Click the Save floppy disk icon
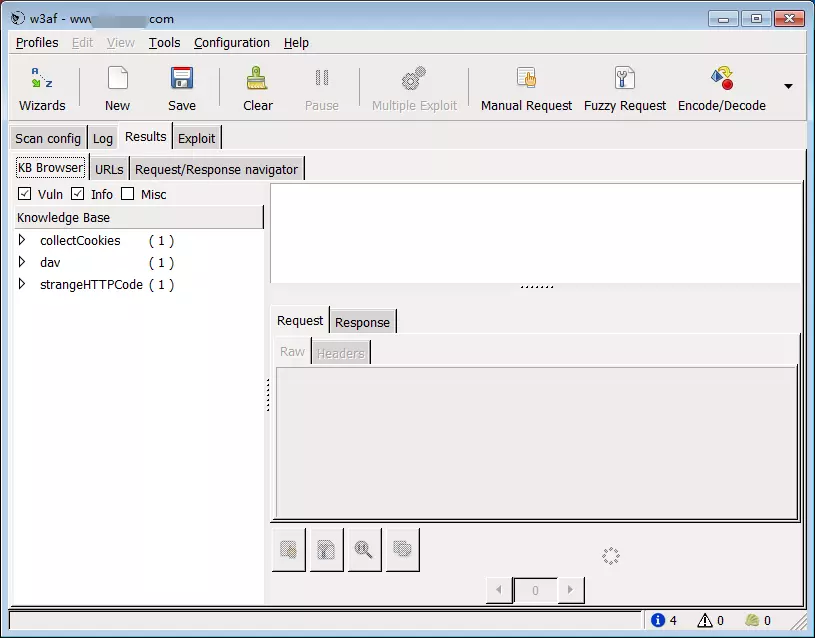The height and width of the screenshot is (638, 815). [182, 79]
